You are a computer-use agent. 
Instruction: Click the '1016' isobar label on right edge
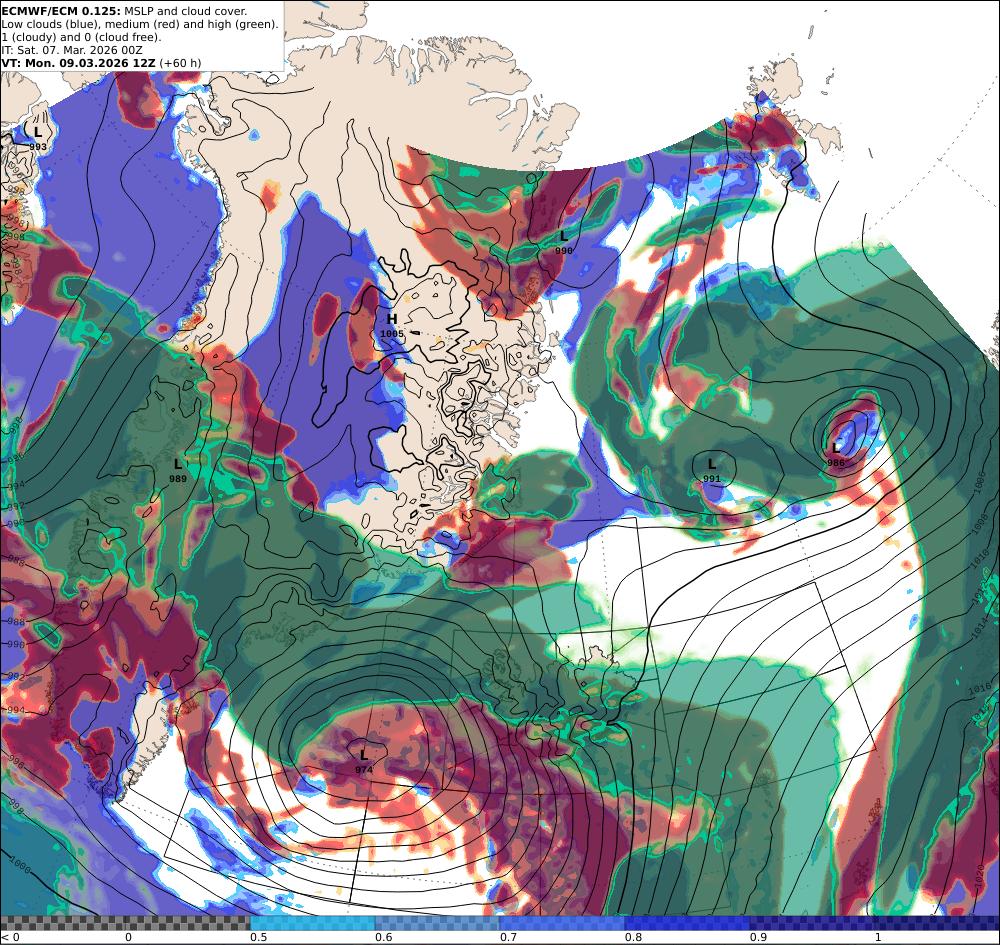981,689
